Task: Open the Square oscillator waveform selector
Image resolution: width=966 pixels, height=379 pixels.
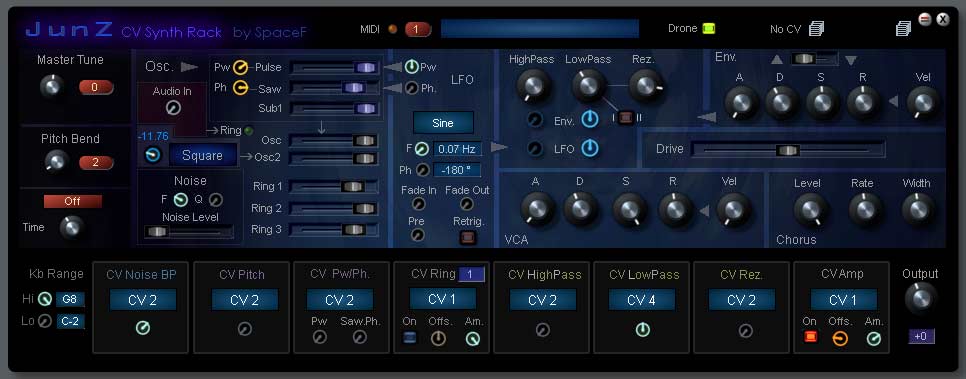Action: click(202, 155)
